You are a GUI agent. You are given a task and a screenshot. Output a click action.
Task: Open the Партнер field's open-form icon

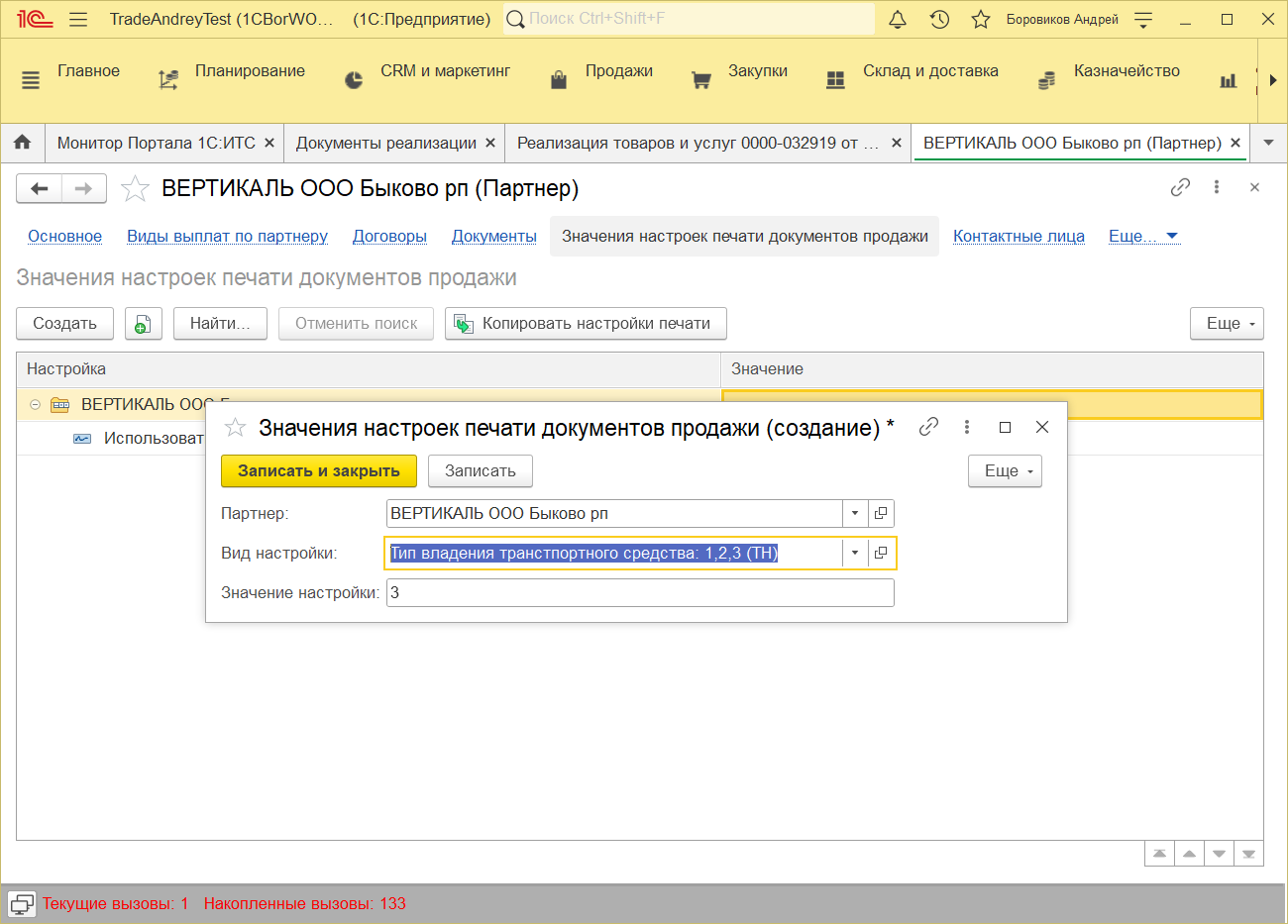click(x=881, y=513)
